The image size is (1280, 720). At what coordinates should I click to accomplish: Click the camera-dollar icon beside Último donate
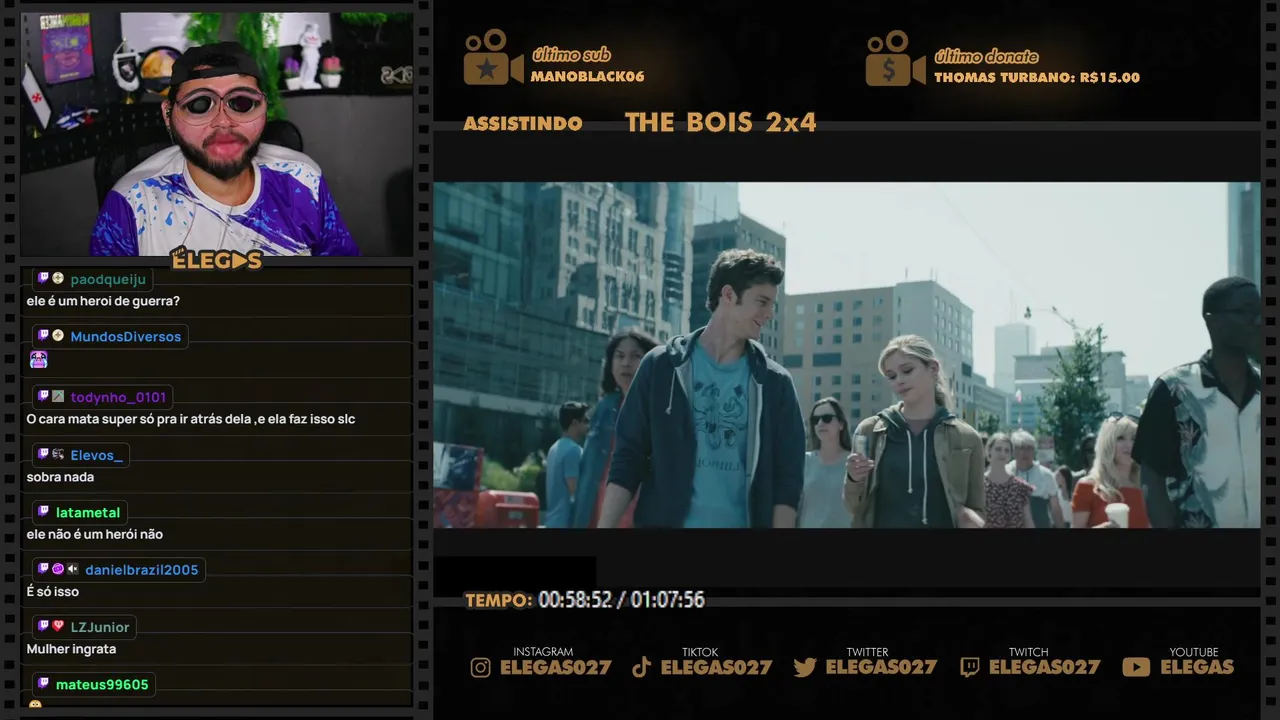(895, 58)
